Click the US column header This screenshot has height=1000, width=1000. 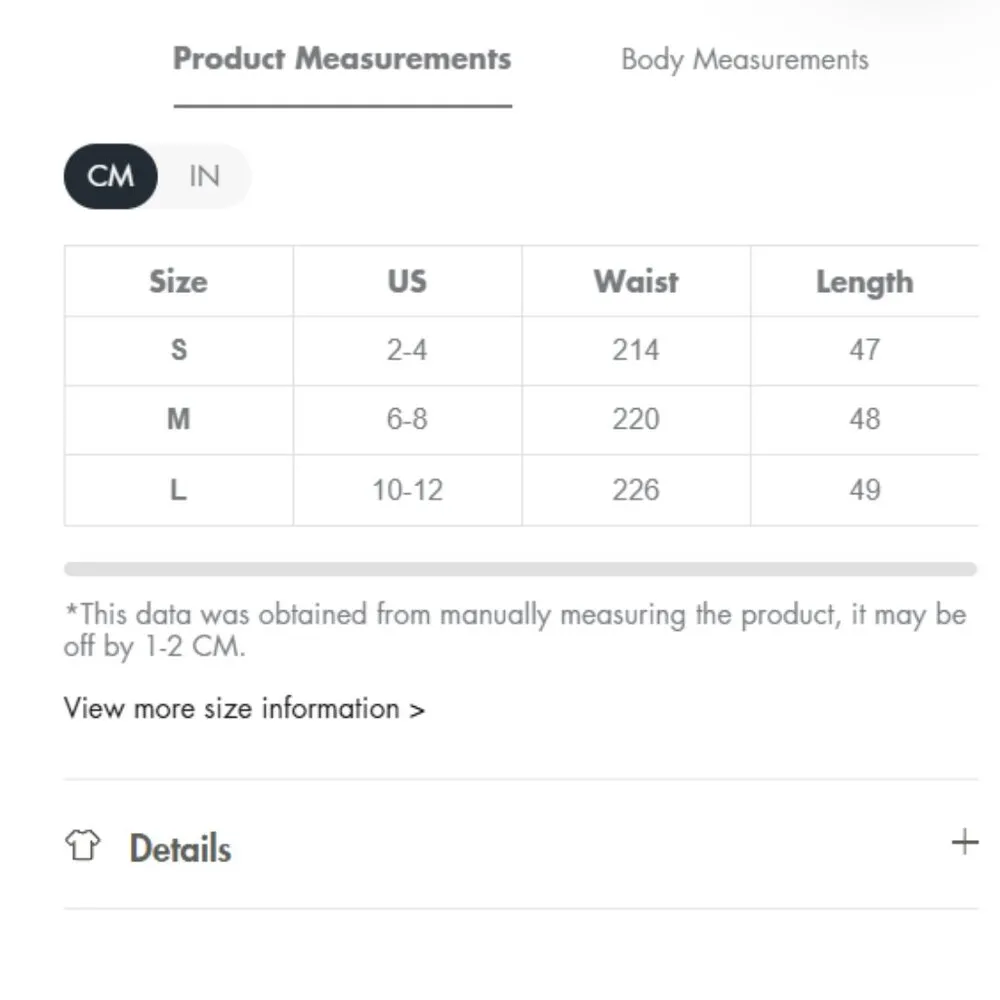407,281
